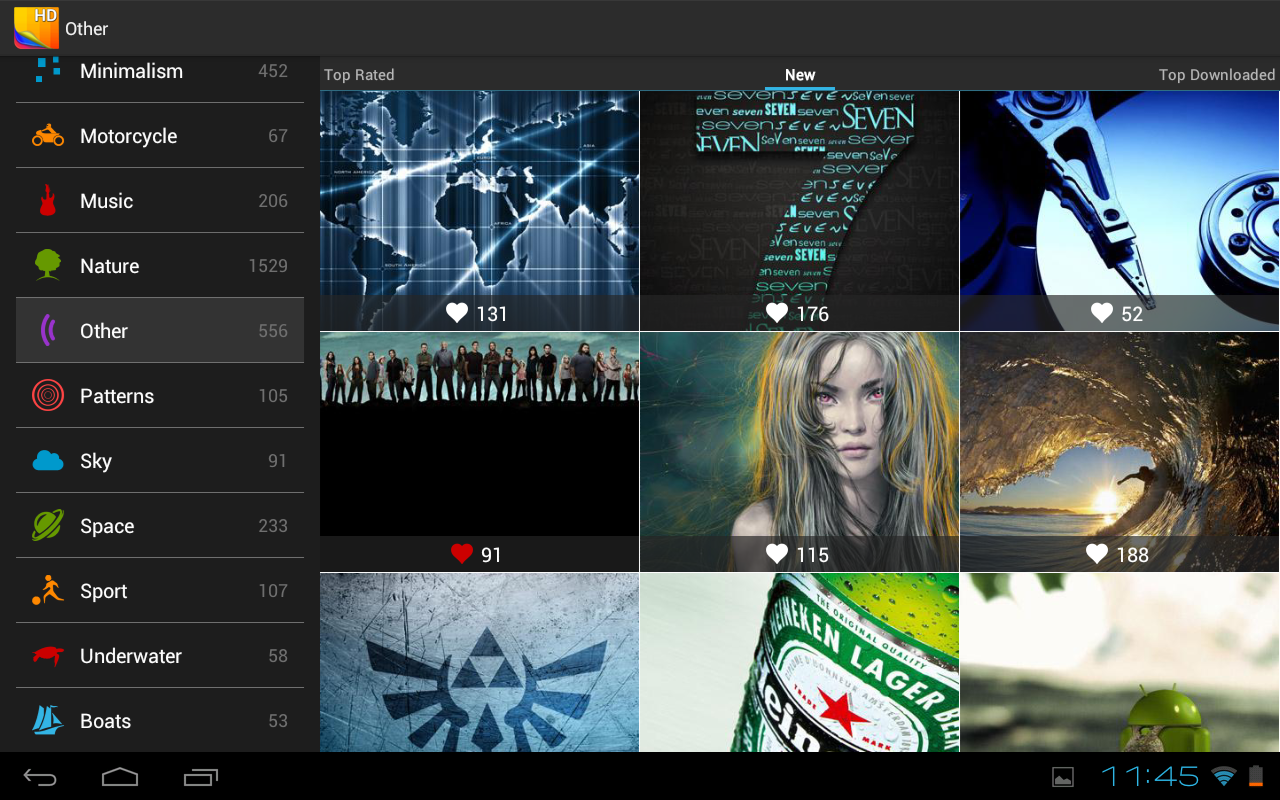Select the Sport category label

[103, 591]
